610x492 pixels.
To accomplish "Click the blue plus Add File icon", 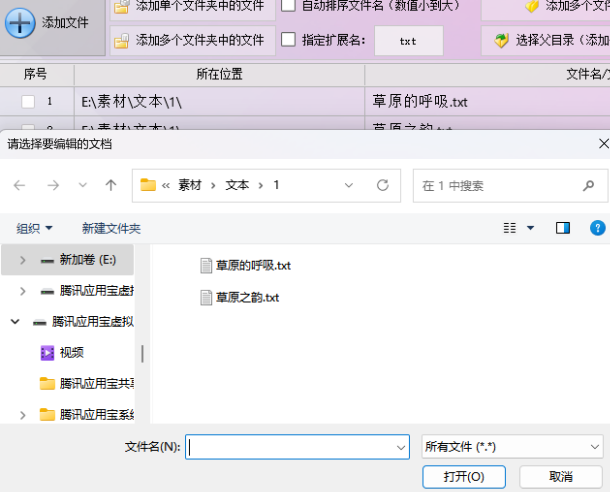I will coord(20,22).
